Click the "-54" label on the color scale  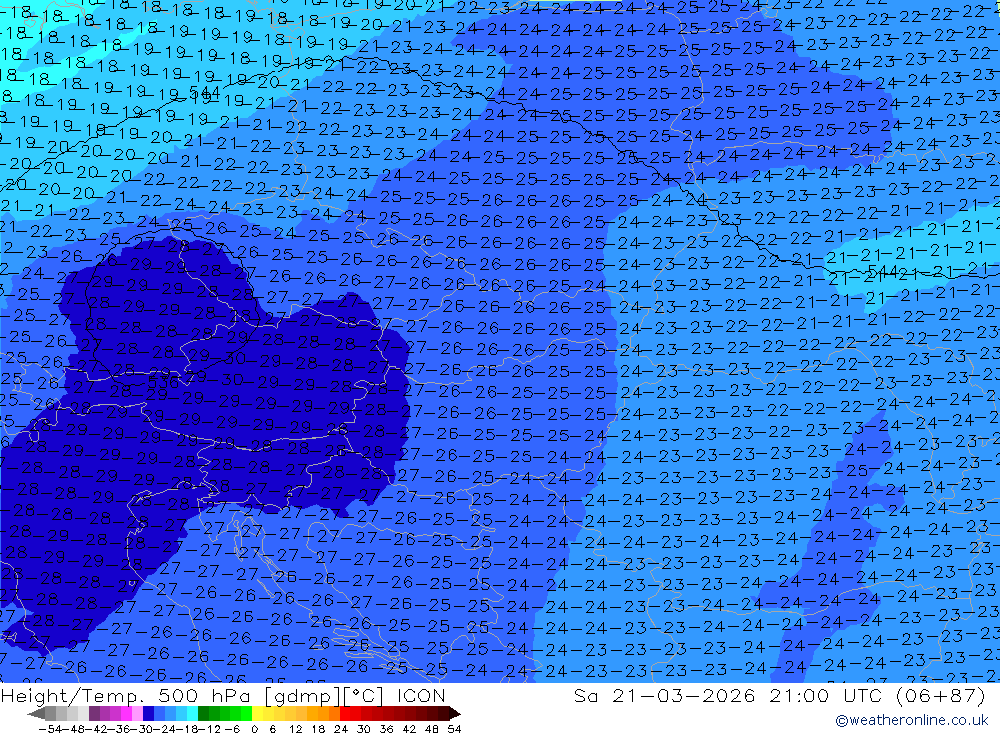50,729
